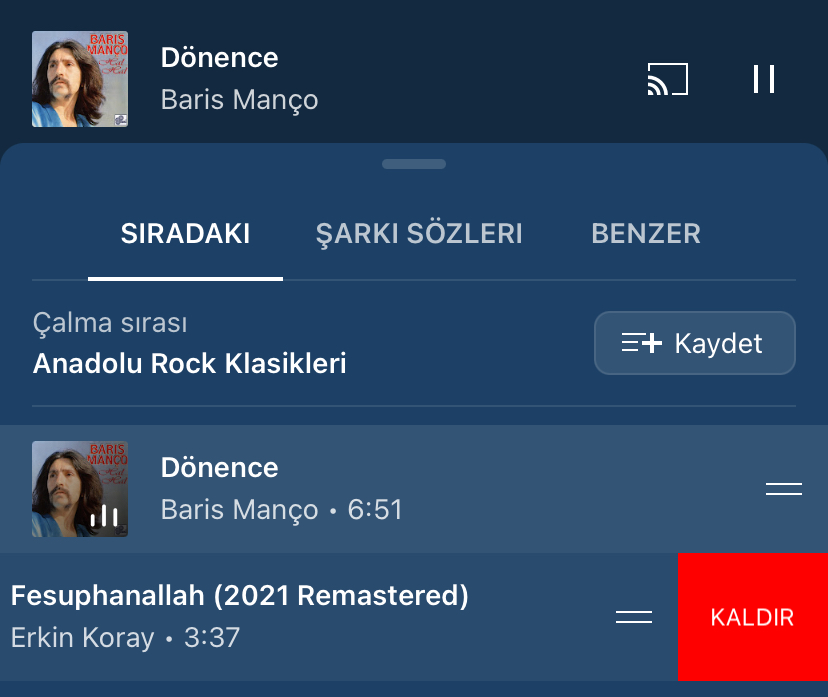Tap the Cast to device icon
Screen dimensions: 828x697
[668, 79]
